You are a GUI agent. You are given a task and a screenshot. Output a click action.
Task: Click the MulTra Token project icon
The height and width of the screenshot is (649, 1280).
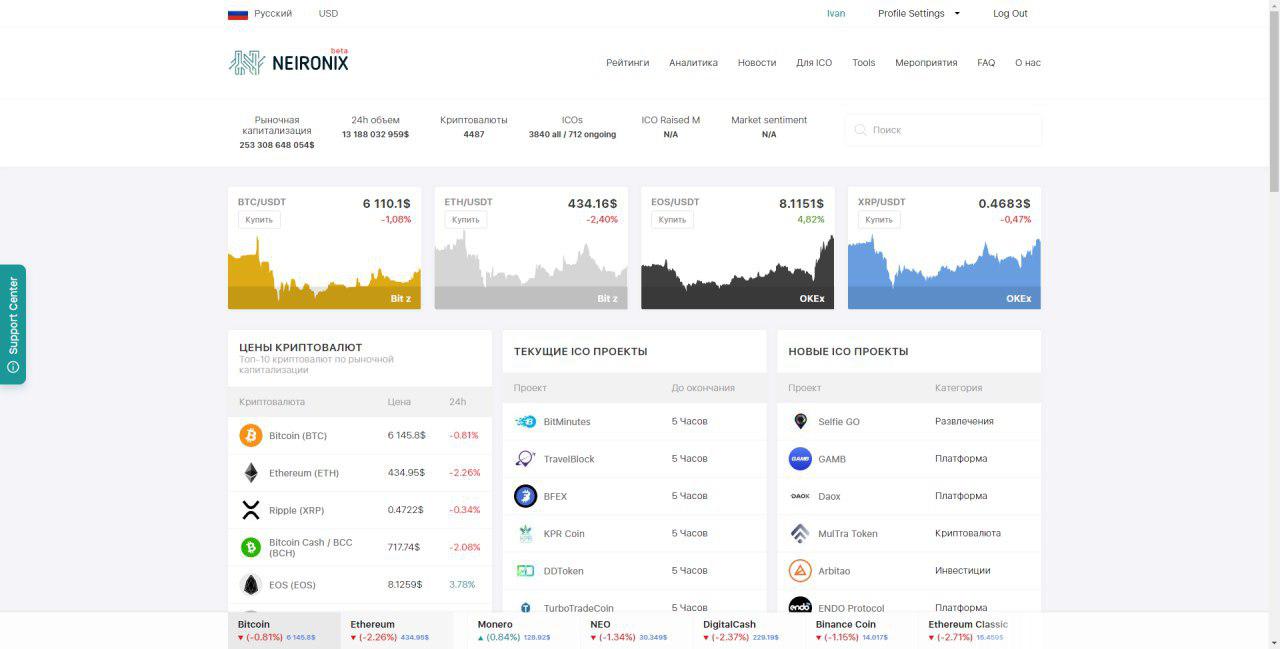coord(800,534)
